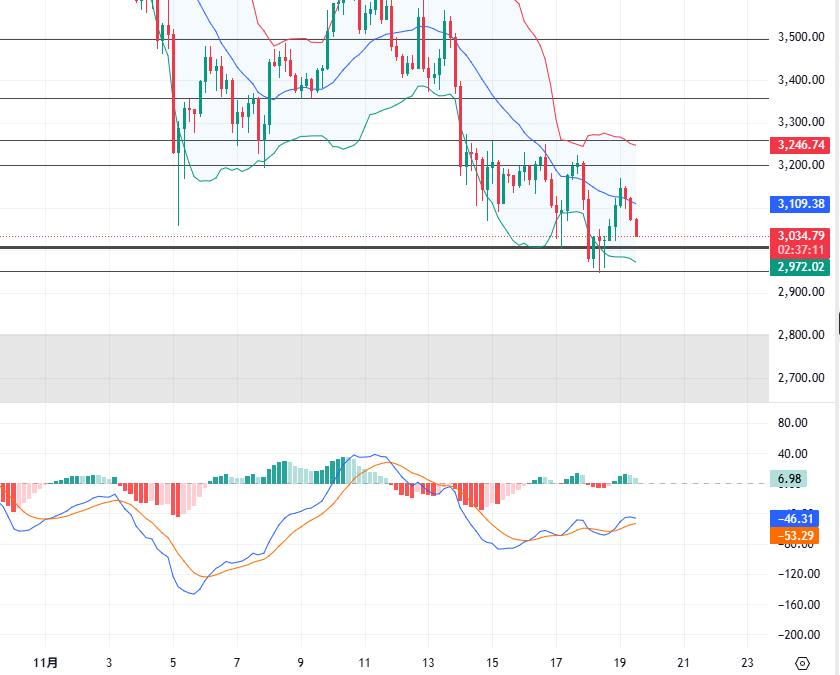Open chart settings via hexagon gear icon
Image resolution: width=840 pixels, height=675 pixels.
(802, 662)
